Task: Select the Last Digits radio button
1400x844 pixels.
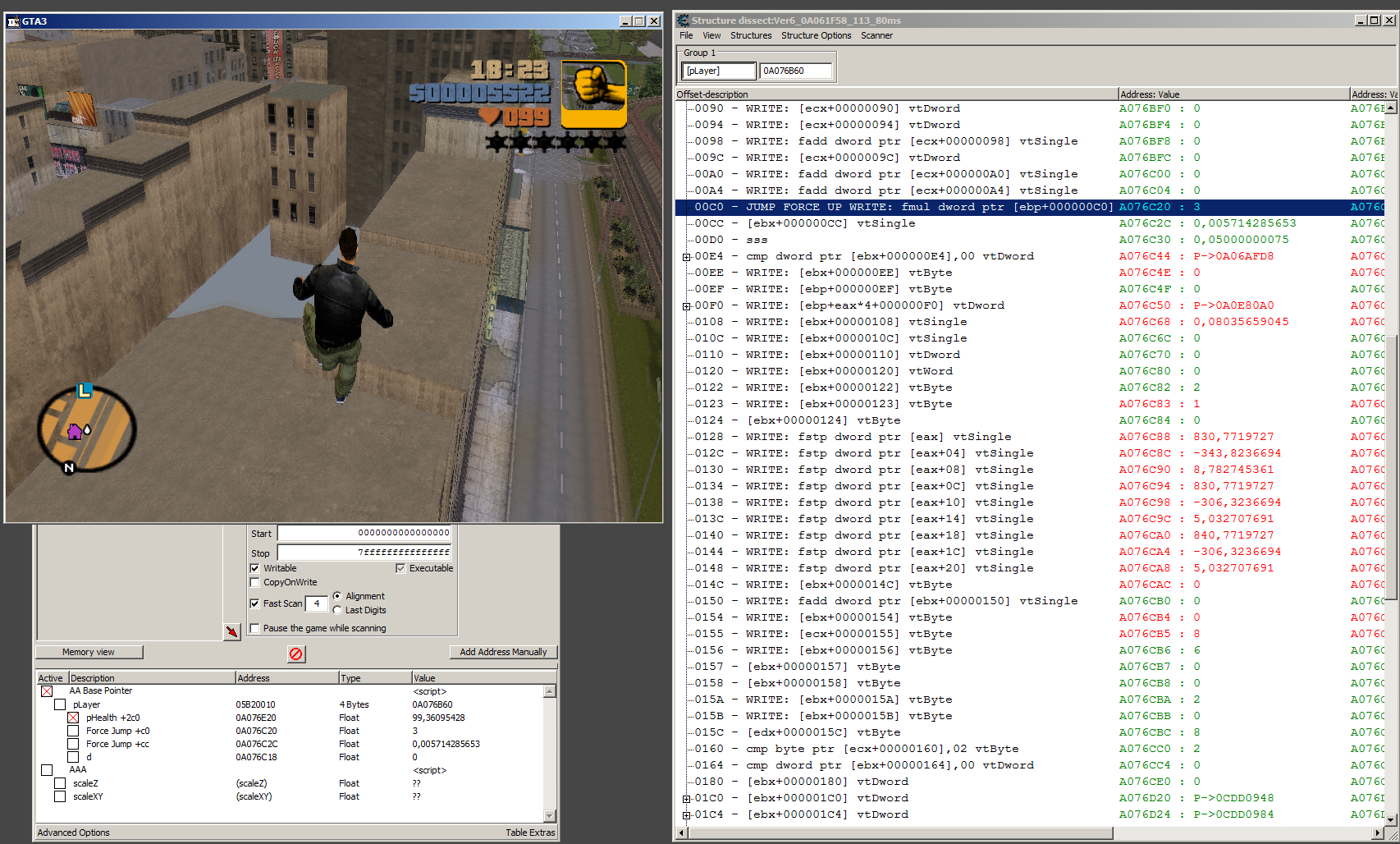Action: coord(337,610)
